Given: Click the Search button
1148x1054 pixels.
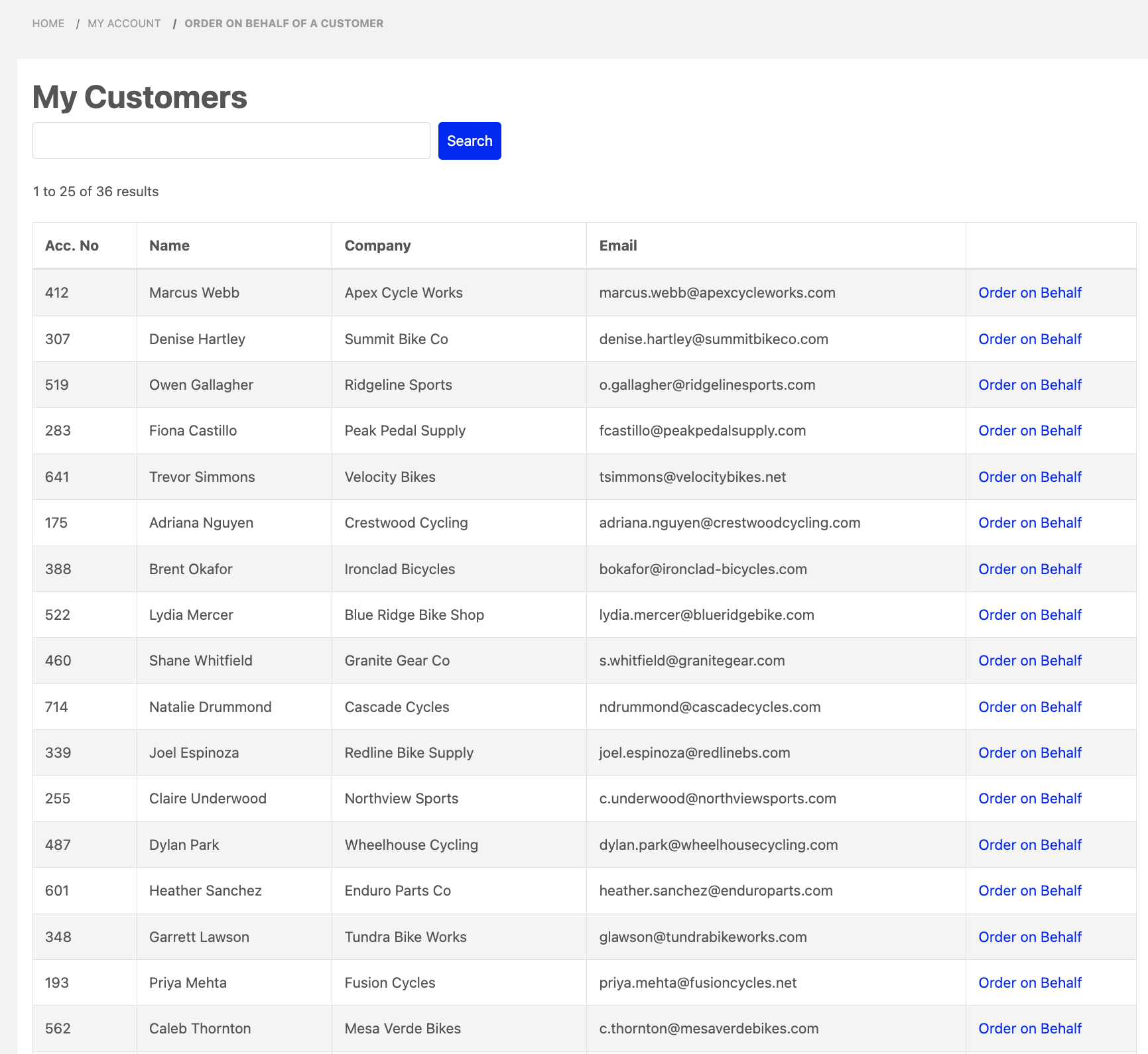Looking at the screenshot, I should pos(469,141).
